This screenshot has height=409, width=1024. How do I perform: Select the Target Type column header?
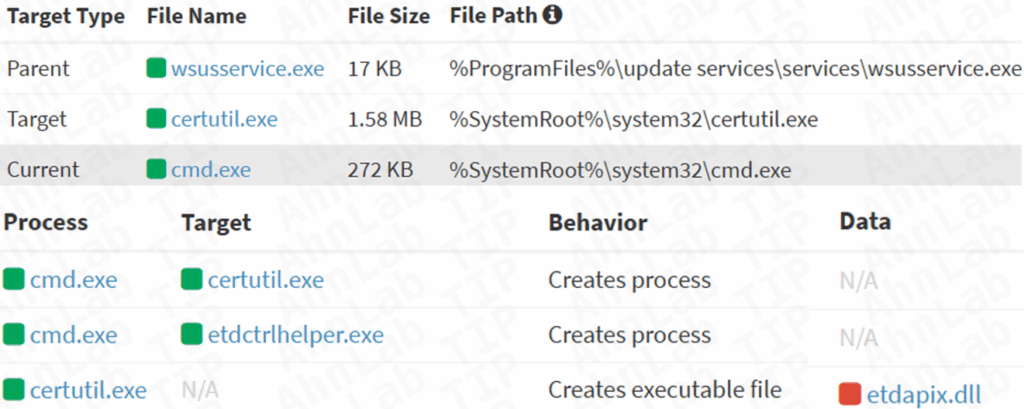[66, 17]
